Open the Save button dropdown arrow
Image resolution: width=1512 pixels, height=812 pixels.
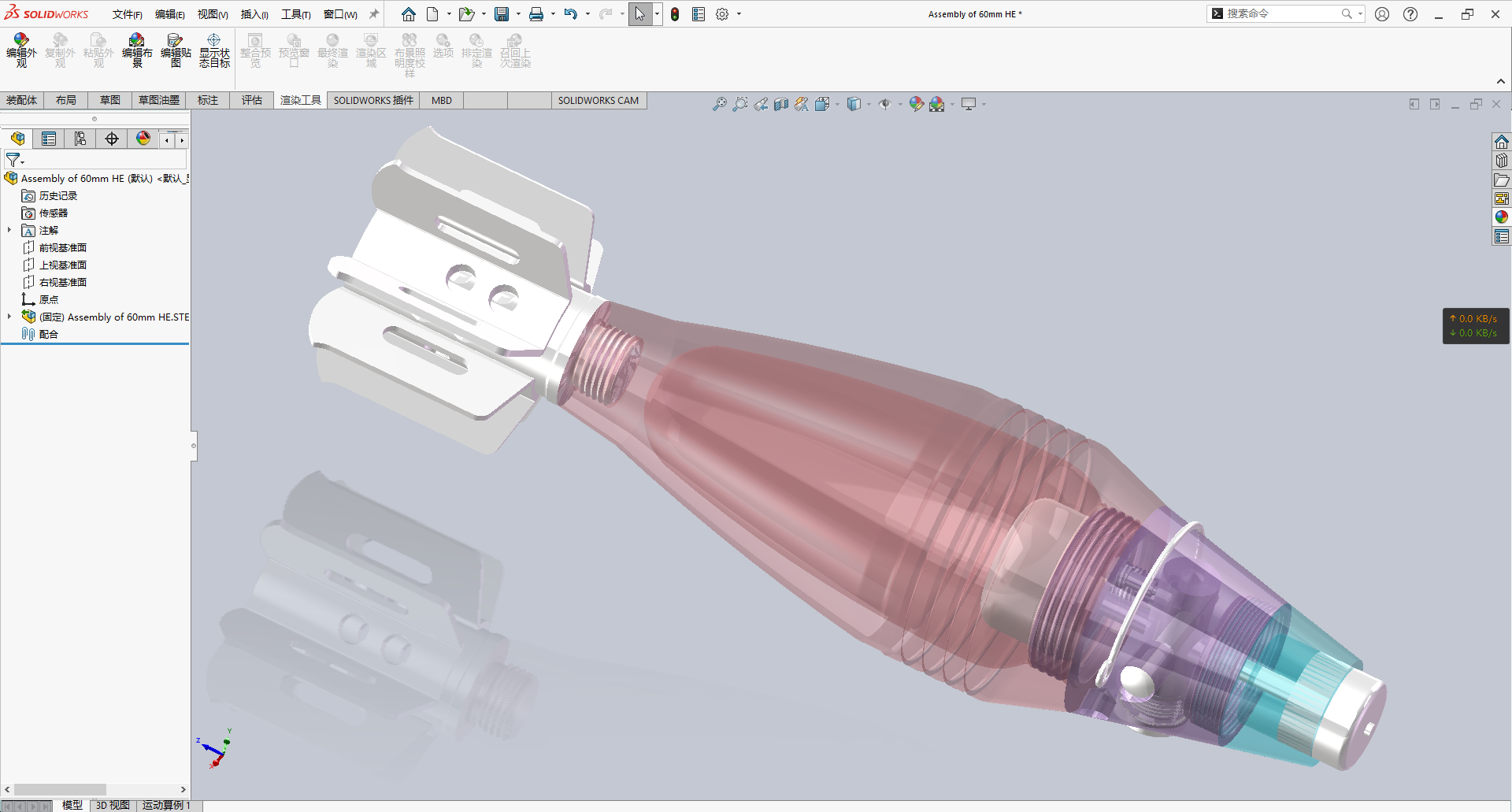tap(518, 14)
